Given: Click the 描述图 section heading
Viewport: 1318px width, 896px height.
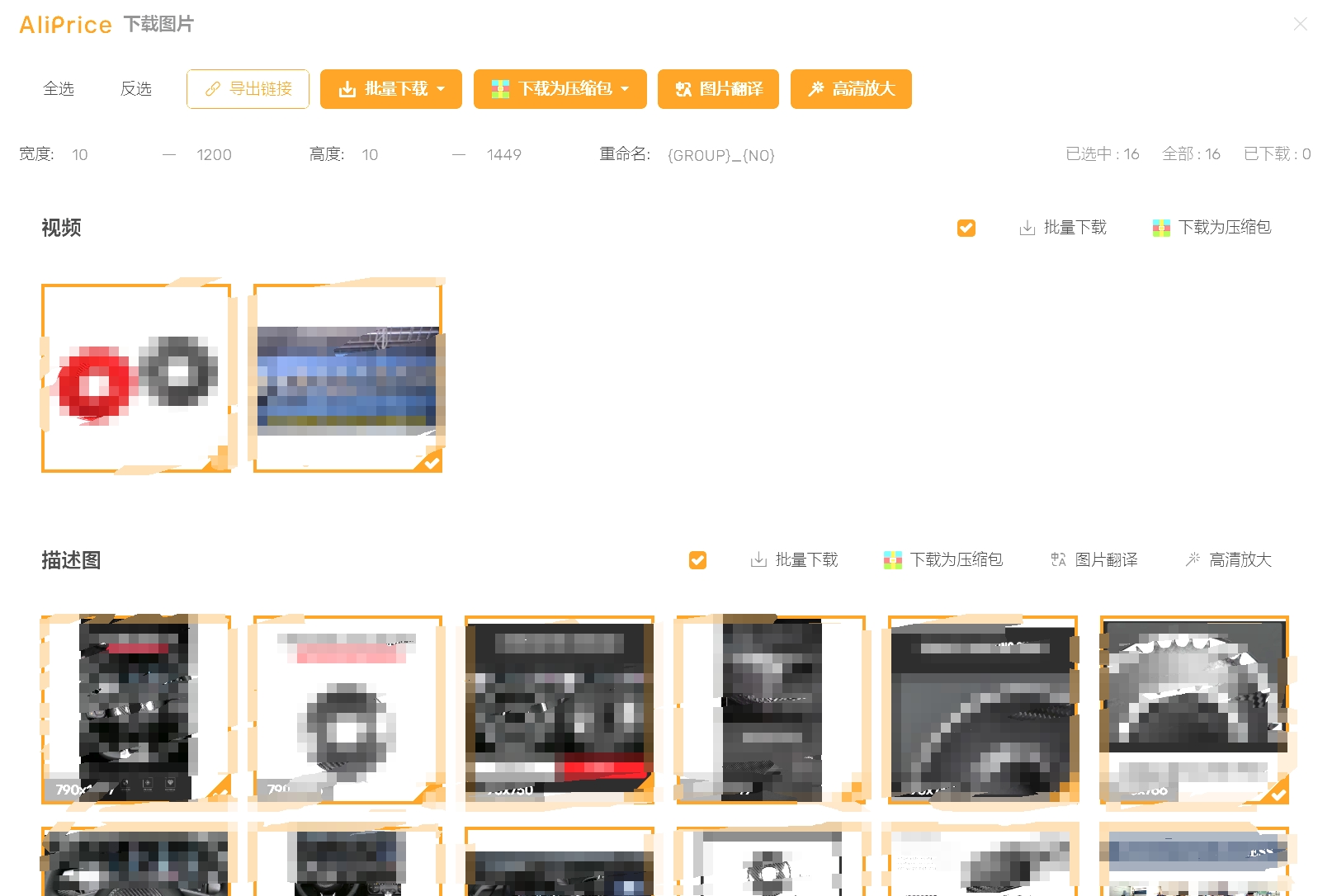Looking at the screenshot, I should (x=71, y=560).
